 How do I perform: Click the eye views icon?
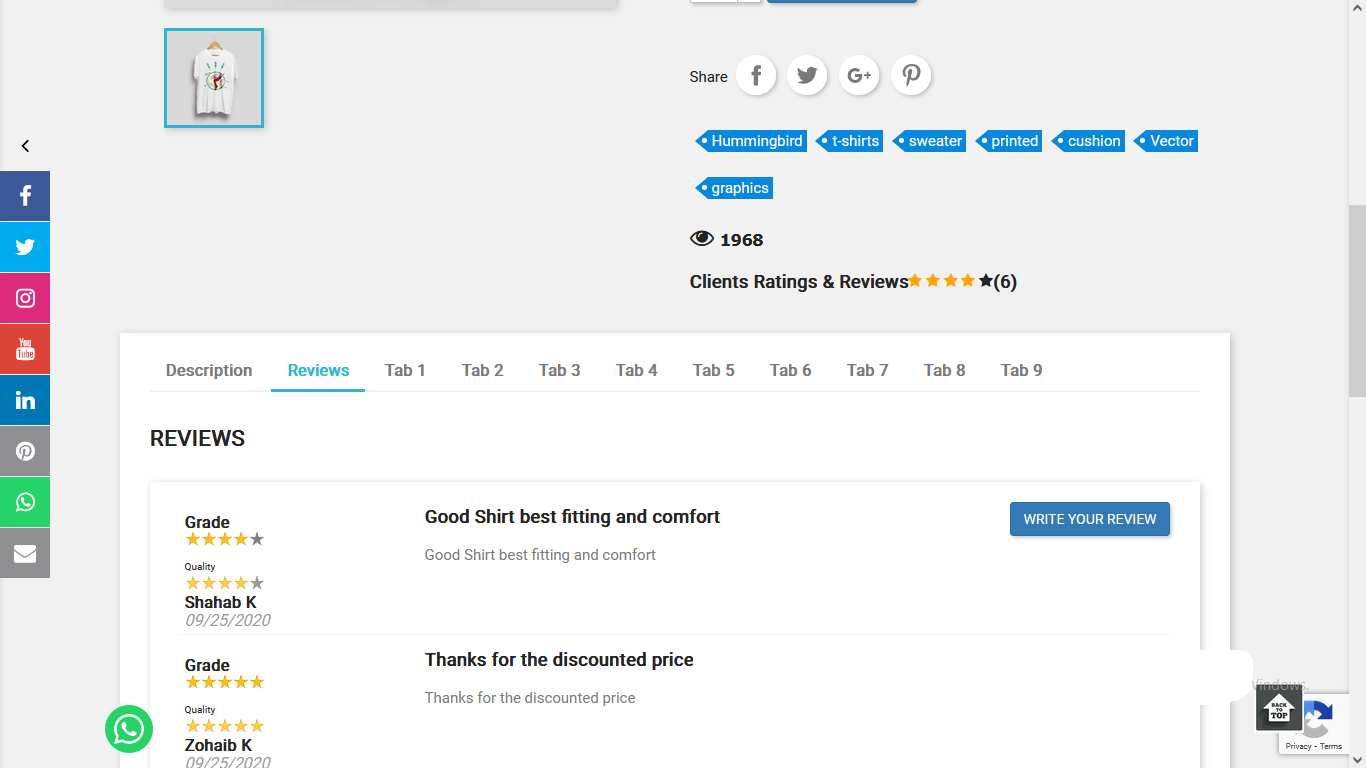point(702,239)
